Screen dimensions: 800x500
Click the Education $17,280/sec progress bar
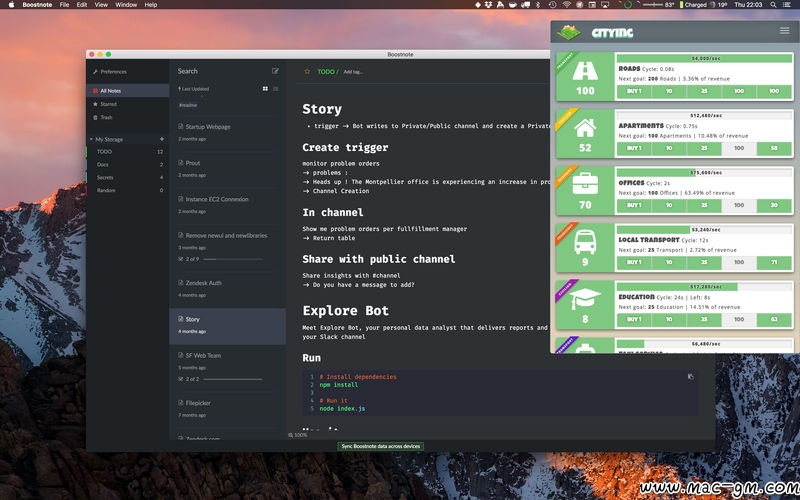tap(705, 287)
